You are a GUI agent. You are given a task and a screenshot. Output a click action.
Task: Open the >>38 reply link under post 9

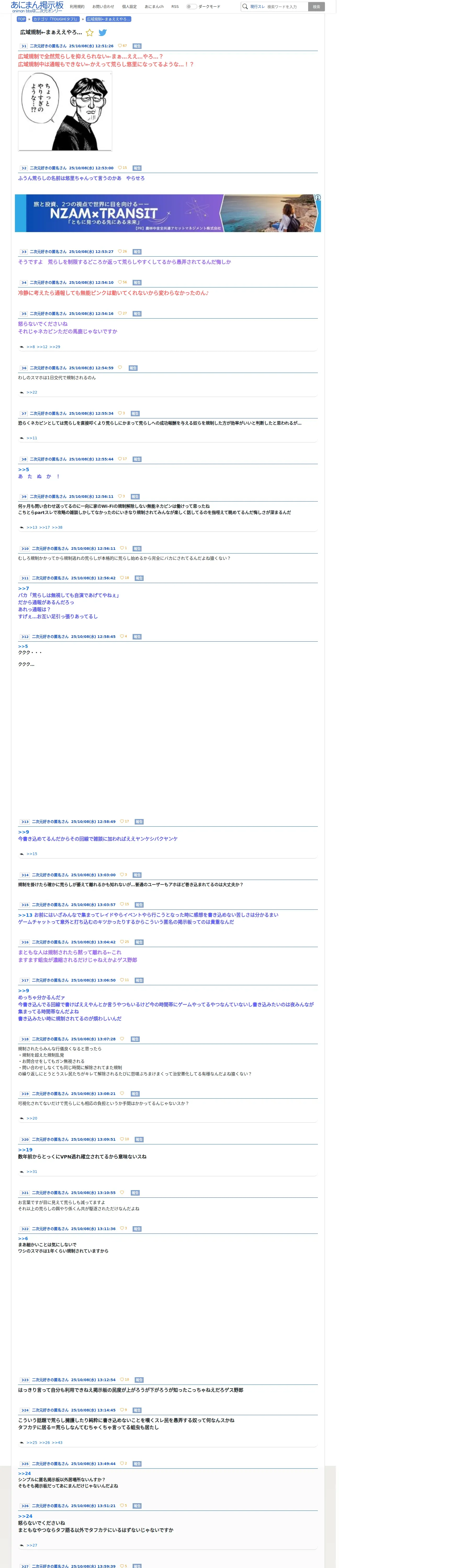pyautogui.click(x=57, y=528)
